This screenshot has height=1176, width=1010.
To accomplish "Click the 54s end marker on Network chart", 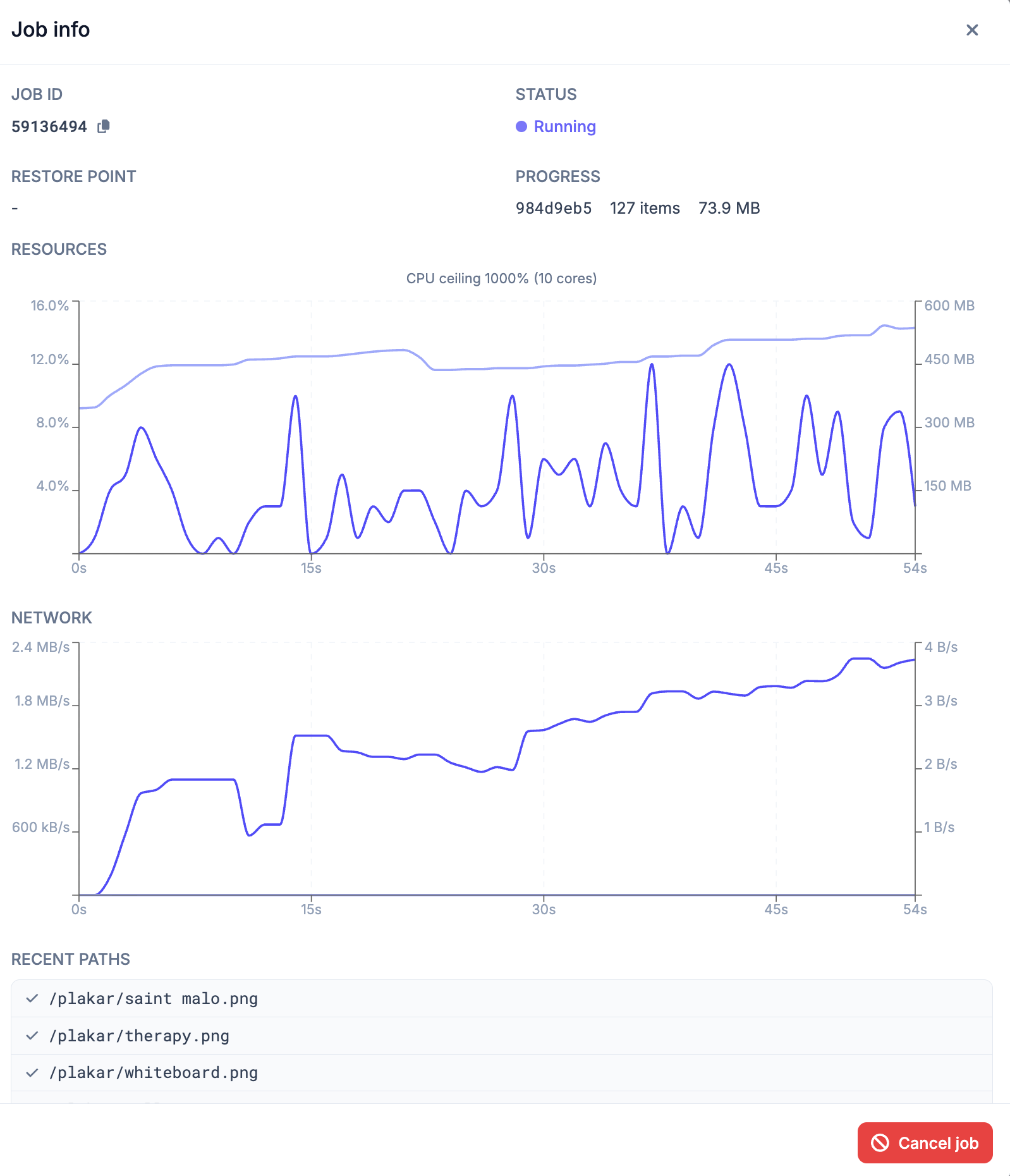I will 915,909.
